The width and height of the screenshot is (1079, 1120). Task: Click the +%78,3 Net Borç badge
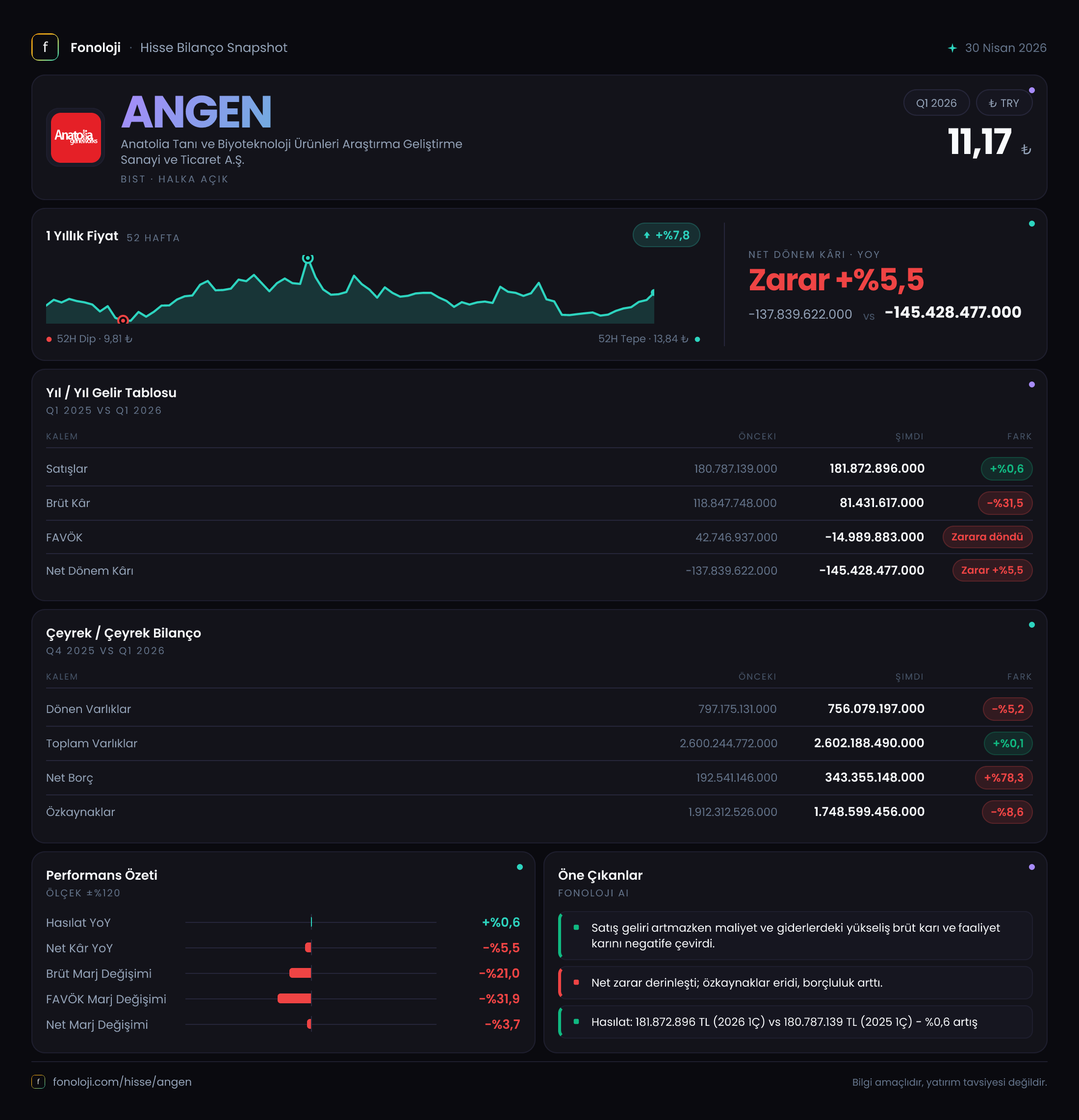pos(1003,777)
